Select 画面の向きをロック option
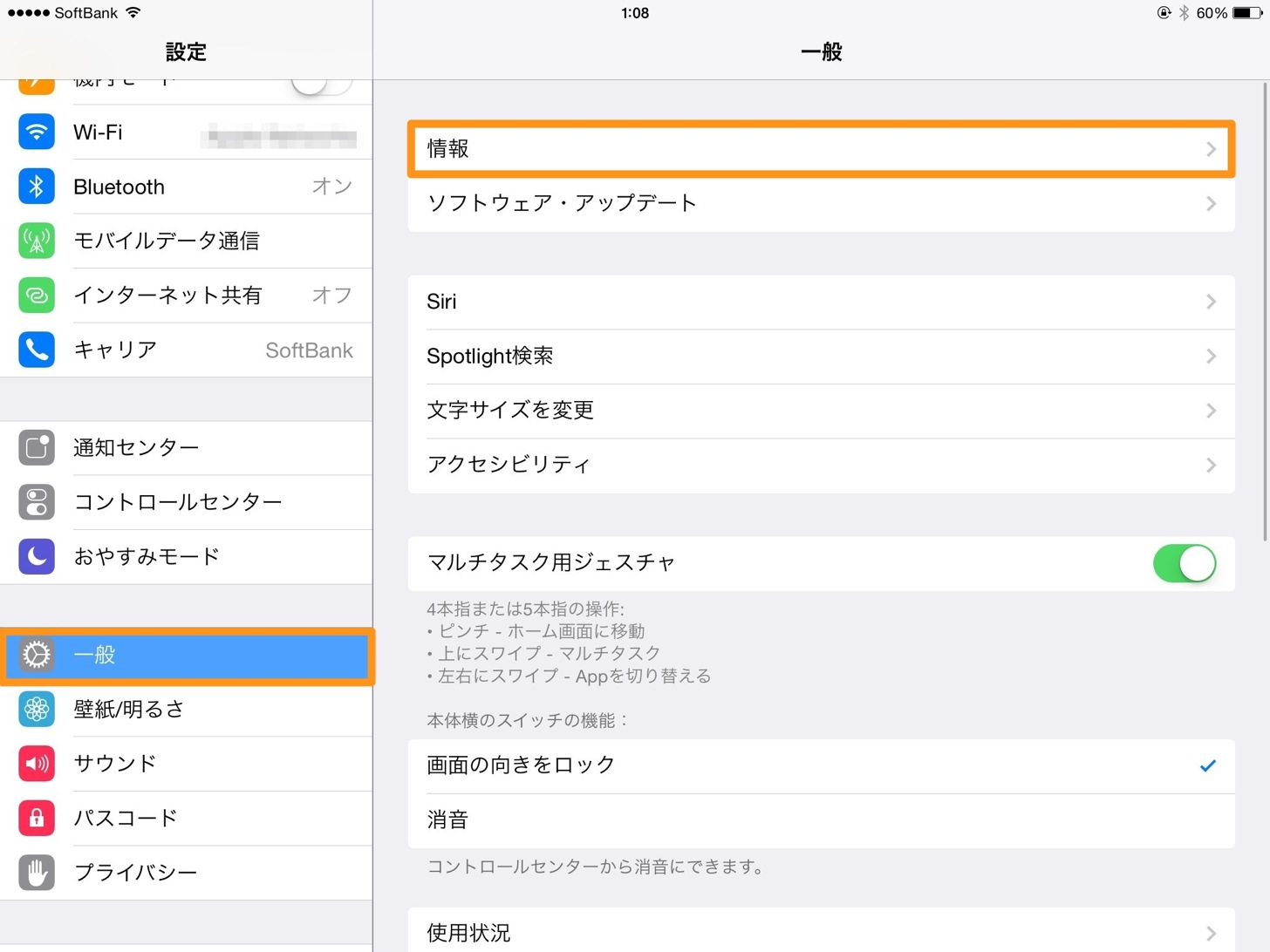1270x952 pixels. [821, 765]
